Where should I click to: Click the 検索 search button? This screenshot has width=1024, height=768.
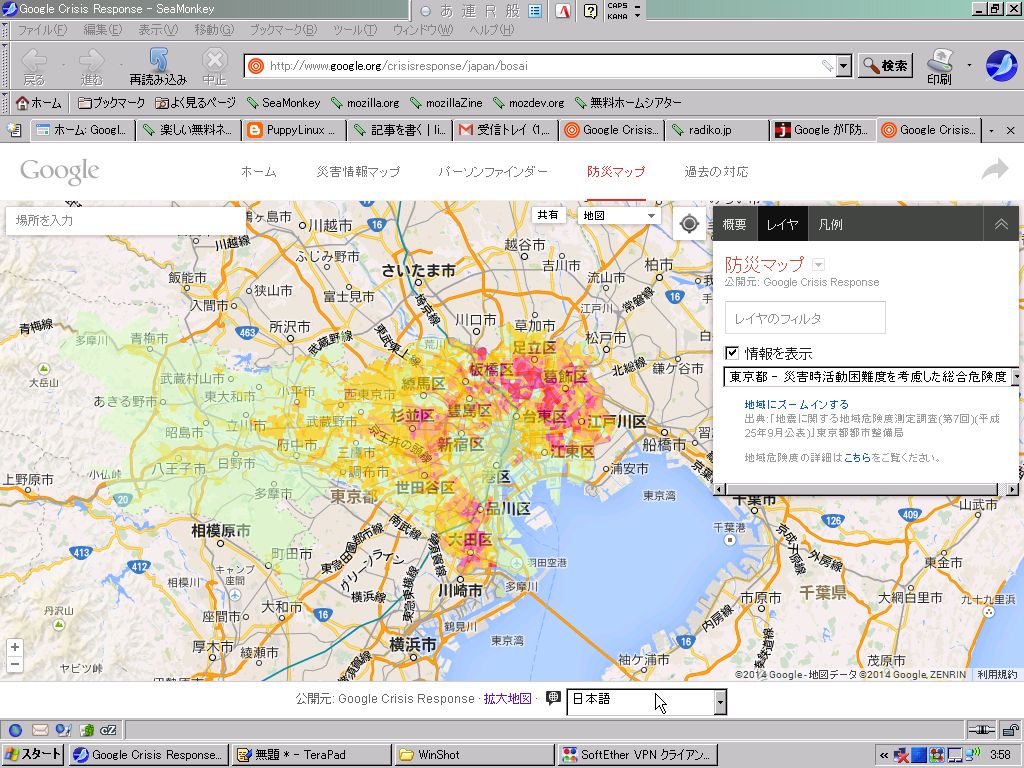885,65
